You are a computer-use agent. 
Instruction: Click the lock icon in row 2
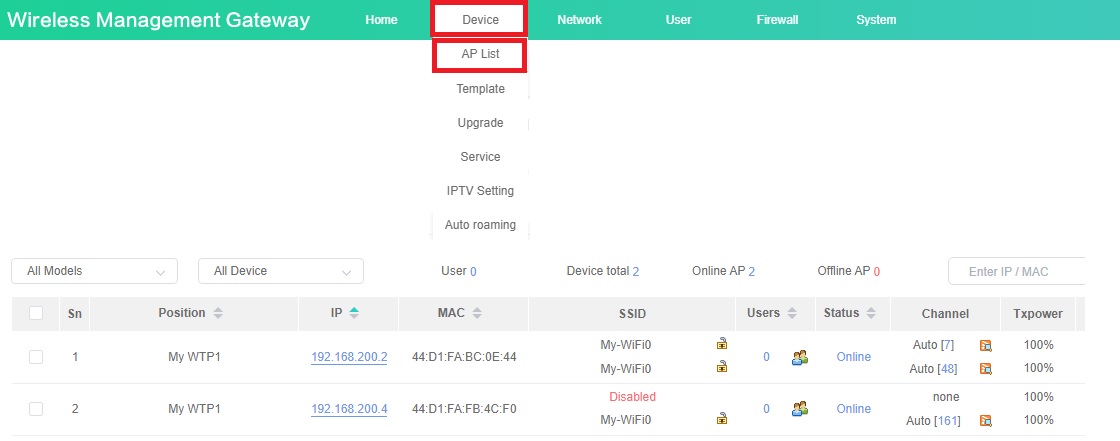721,420
